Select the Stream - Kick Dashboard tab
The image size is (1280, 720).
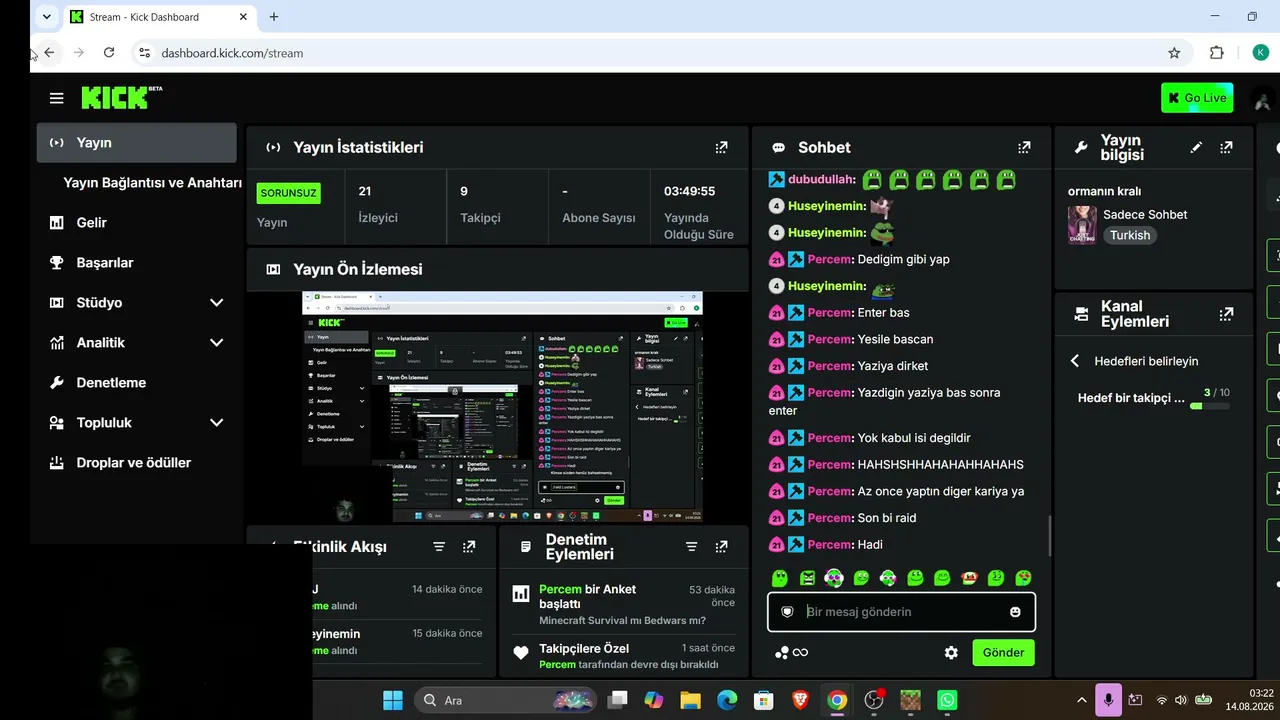click(158, 17)
